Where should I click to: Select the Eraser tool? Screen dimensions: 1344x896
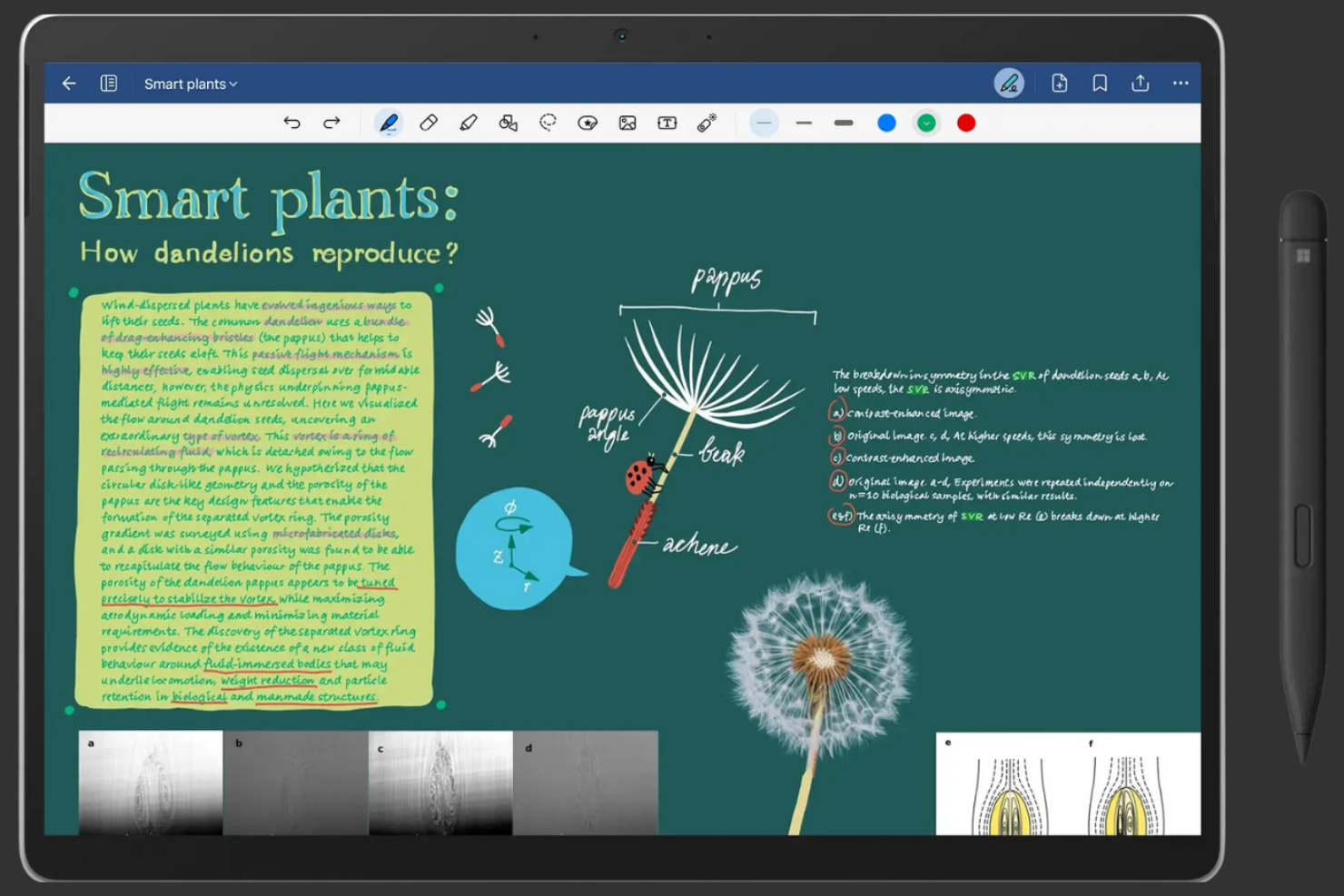coord(429,123)
